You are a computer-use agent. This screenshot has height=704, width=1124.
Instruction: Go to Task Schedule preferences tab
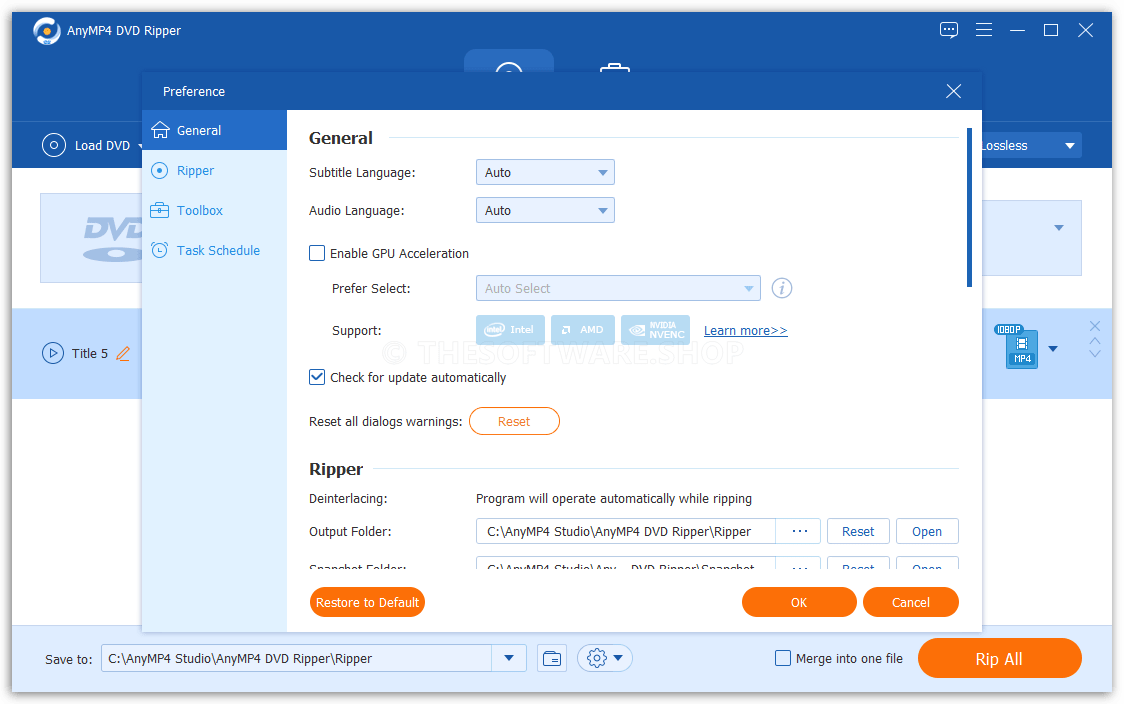click(x=214, y=250)
